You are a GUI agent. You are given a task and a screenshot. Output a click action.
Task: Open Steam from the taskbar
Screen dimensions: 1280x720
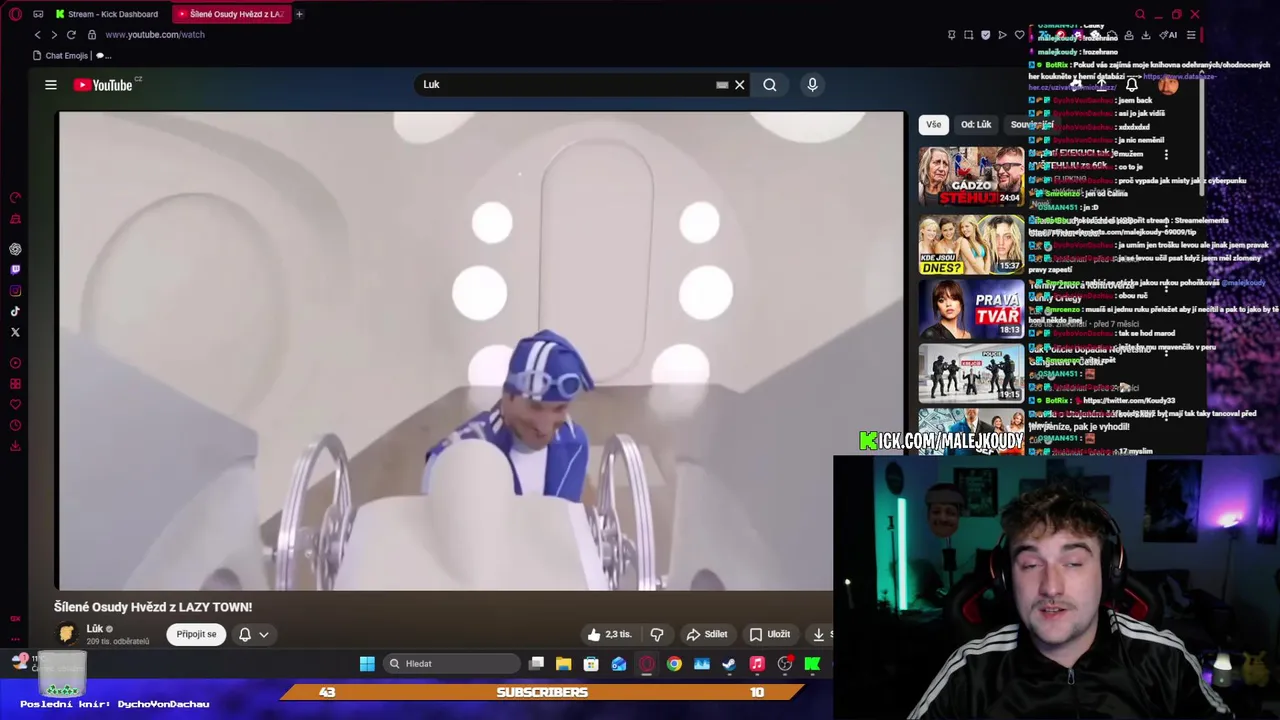click(729, 664)
